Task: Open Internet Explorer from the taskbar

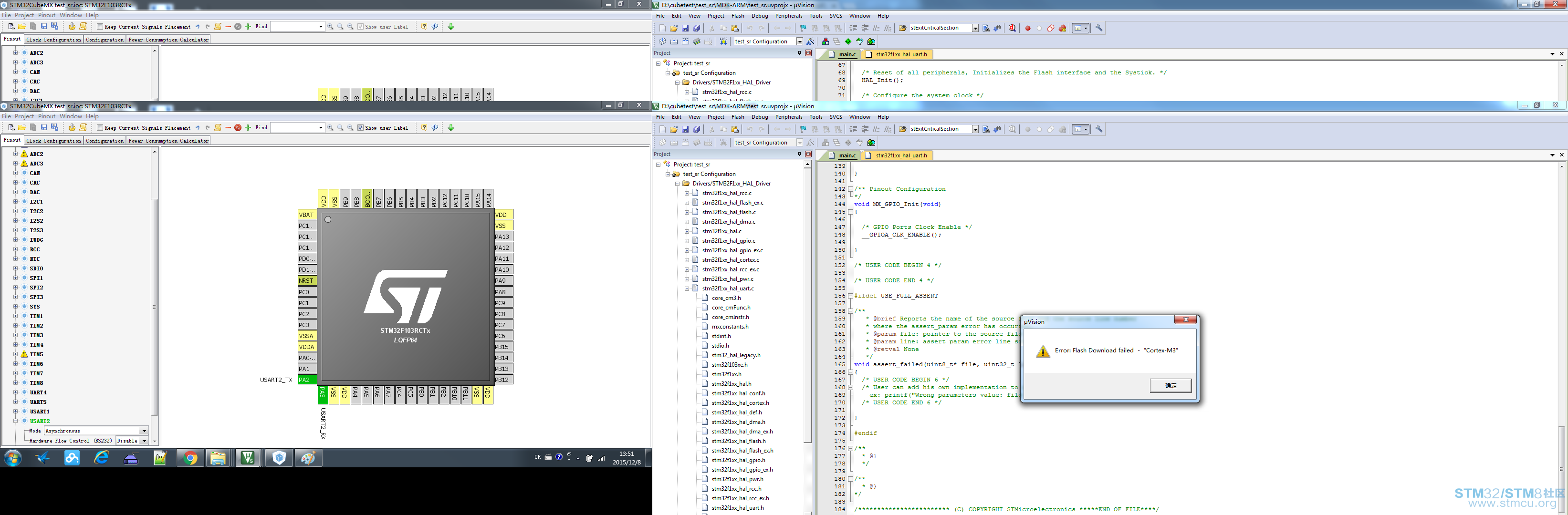Action: point(101,458)
